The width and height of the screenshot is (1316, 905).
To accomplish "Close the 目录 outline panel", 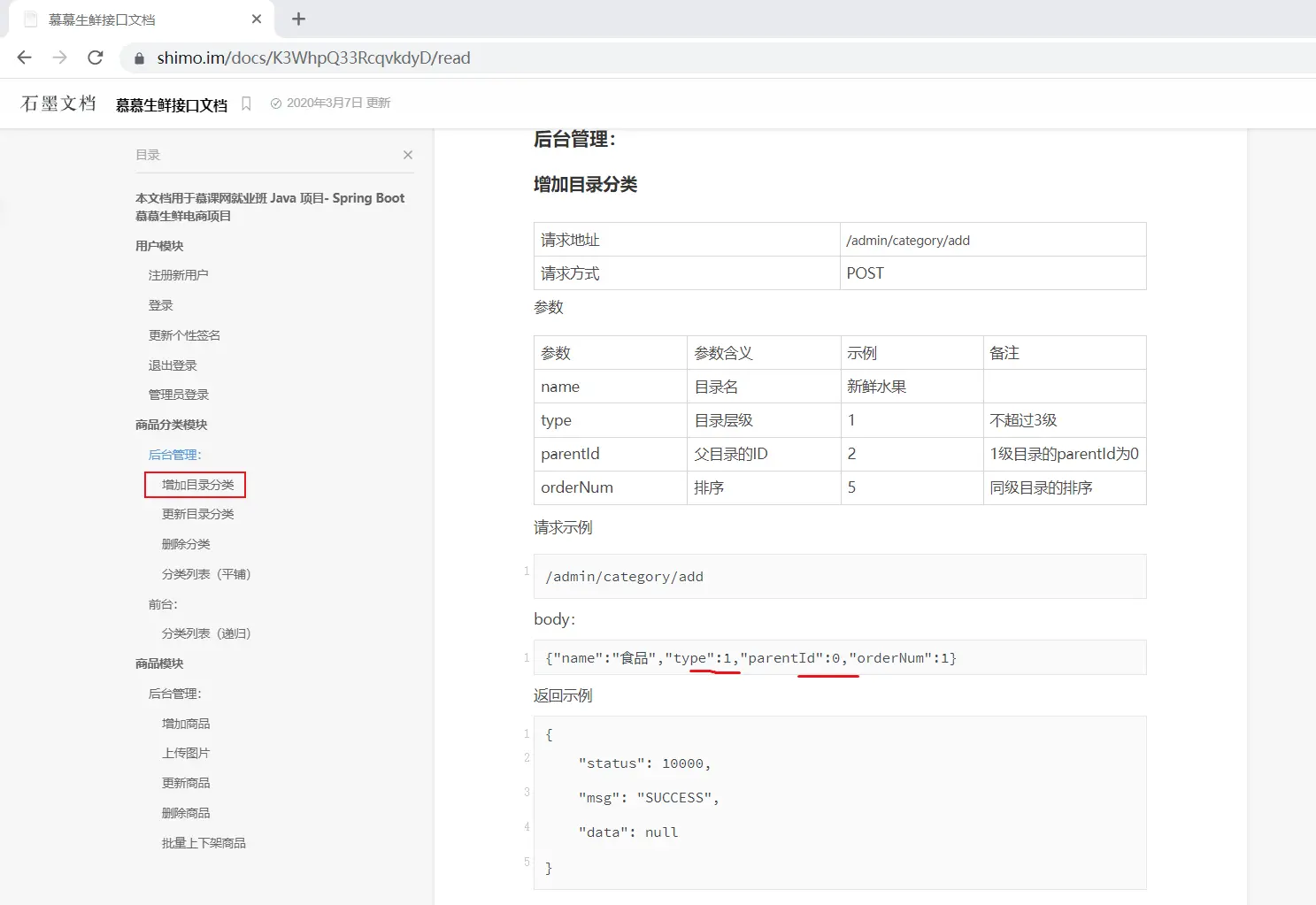I will click(408, 155).
